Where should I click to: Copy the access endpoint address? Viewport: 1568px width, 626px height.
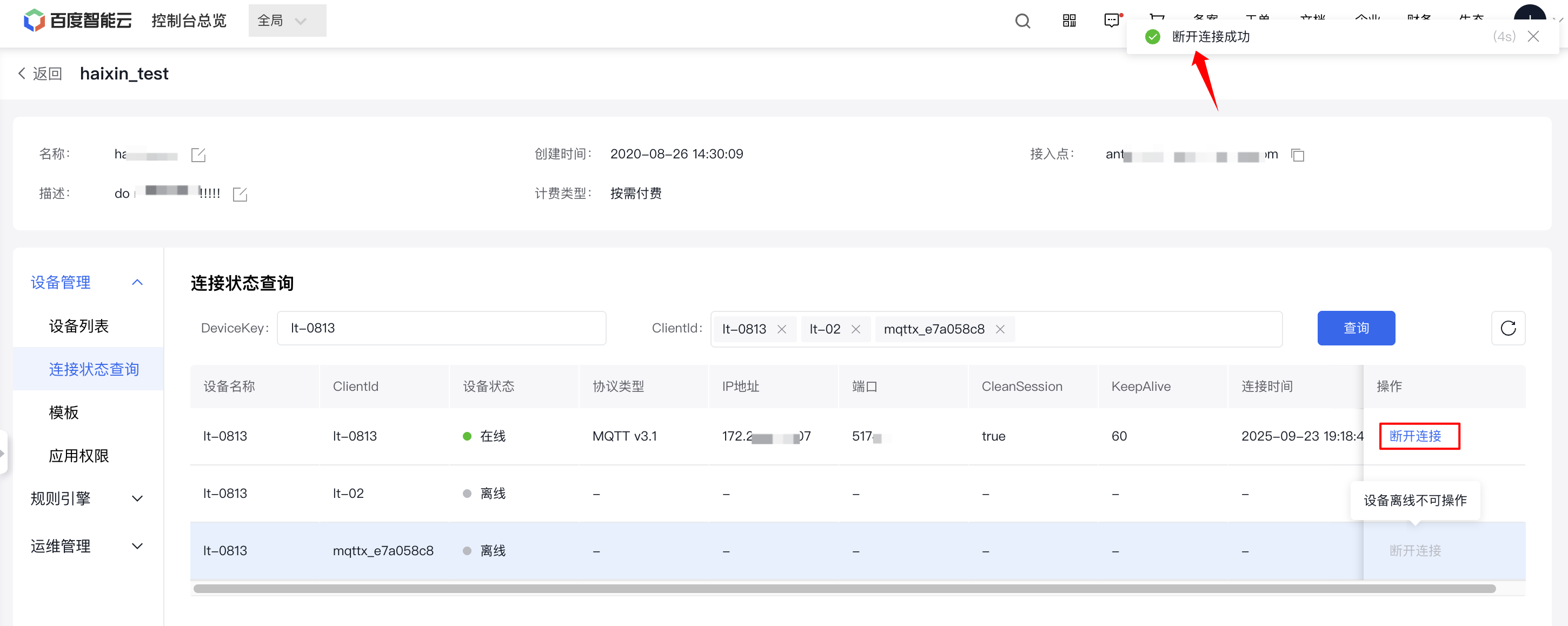(x=1298, y=155)
